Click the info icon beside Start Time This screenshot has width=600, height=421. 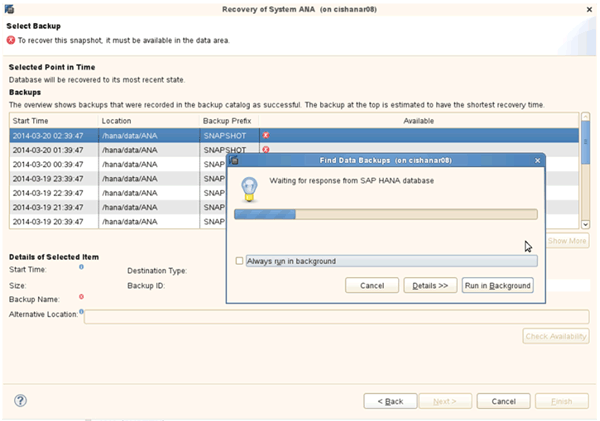[81, 267]
